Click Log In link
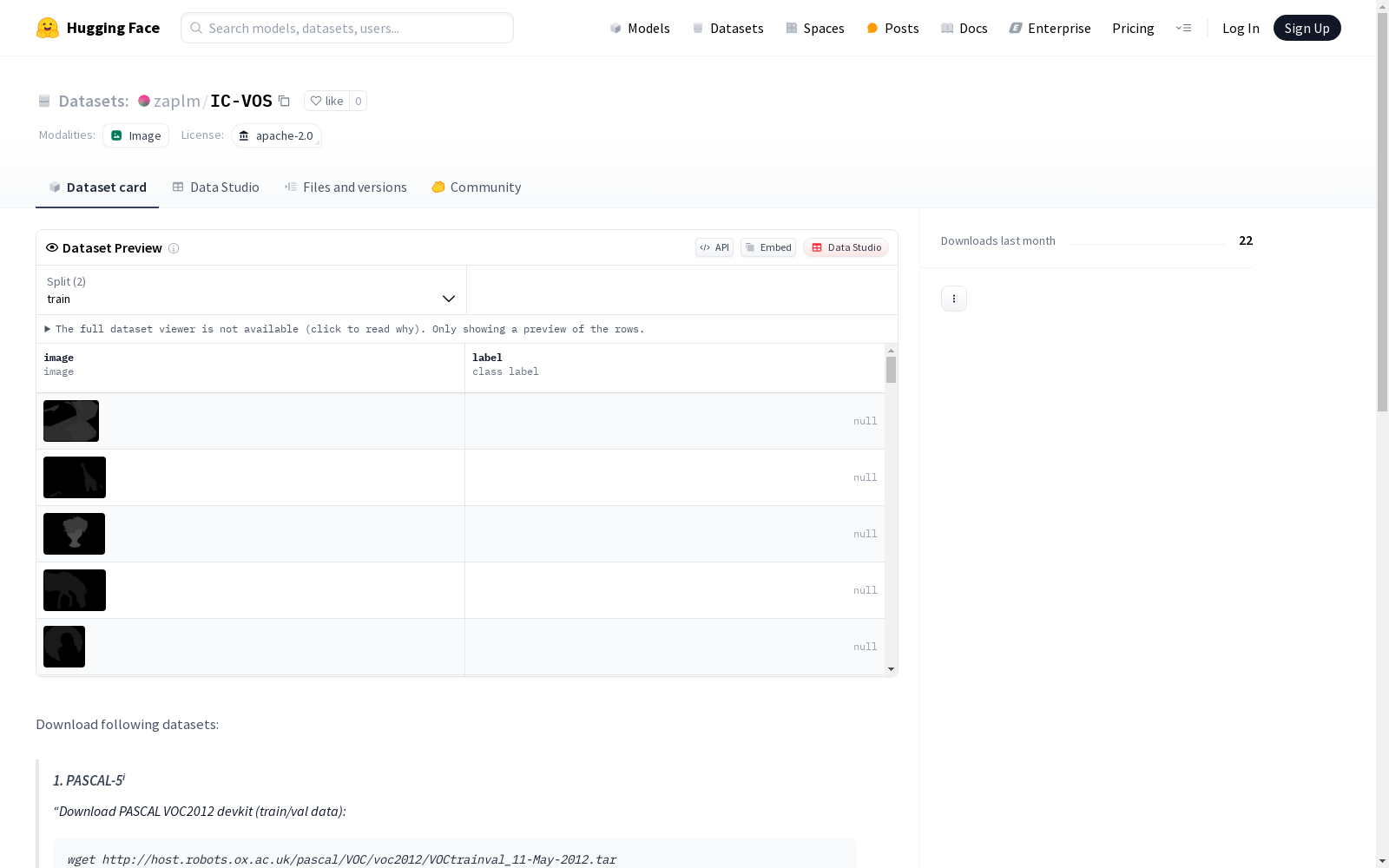Viewport: 1389px width, 868px height. (x=1241, y=28)
